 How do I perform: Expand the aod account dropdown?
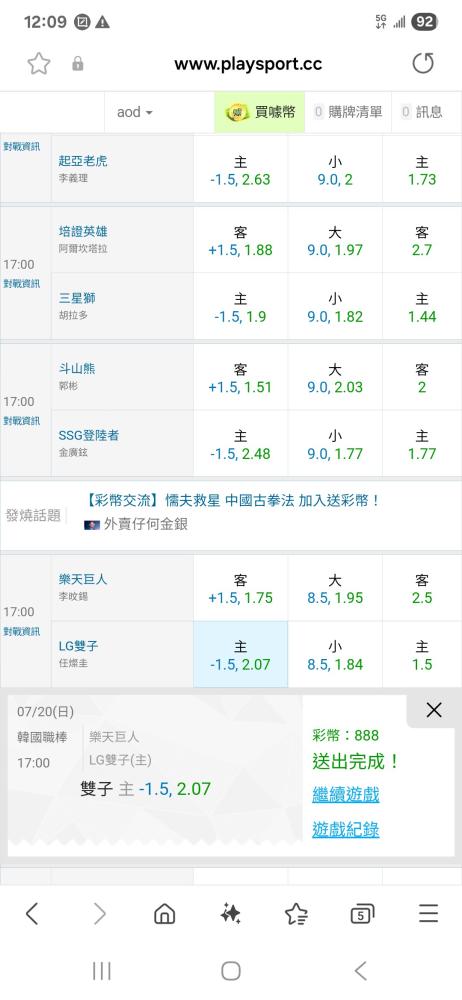(135, 112)
